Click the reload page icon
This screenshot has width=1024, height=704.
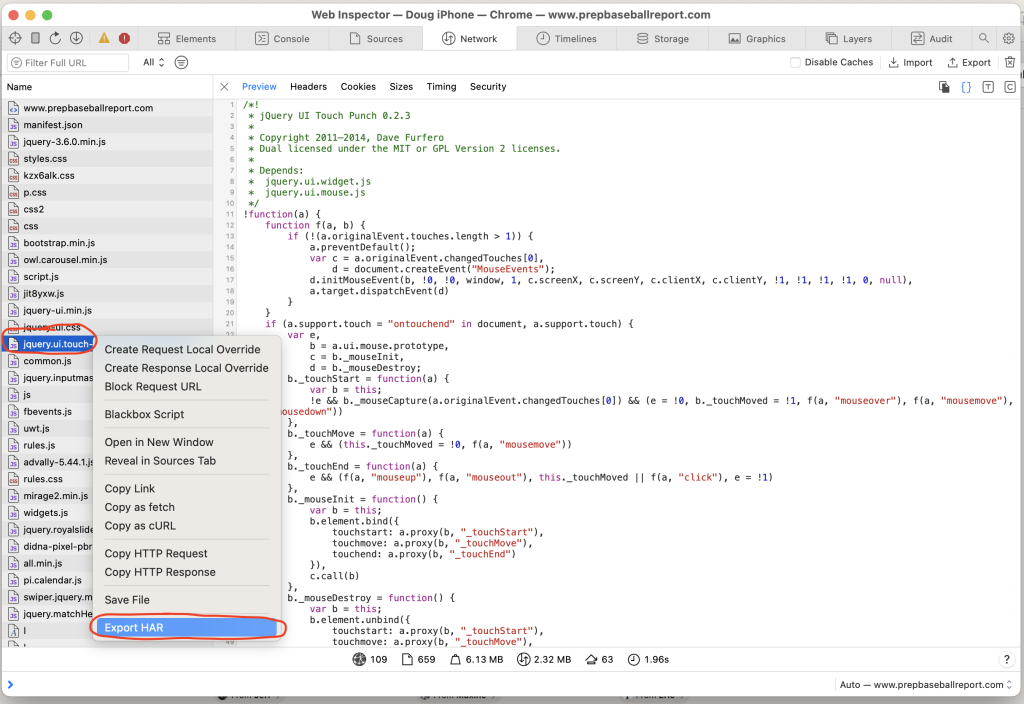[x=56, y=39]
